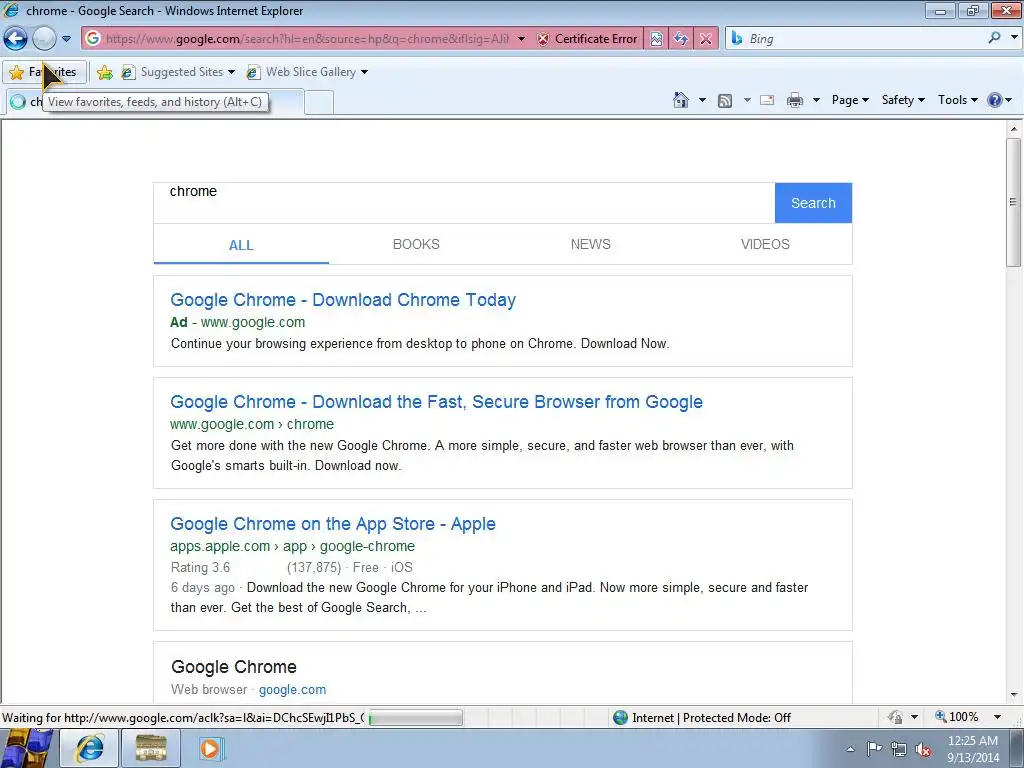Image resolution: width=1024 pixels, height=768 pixels.
Task: Click the muted volume tray icon
Action: click(x=923, y=750)
